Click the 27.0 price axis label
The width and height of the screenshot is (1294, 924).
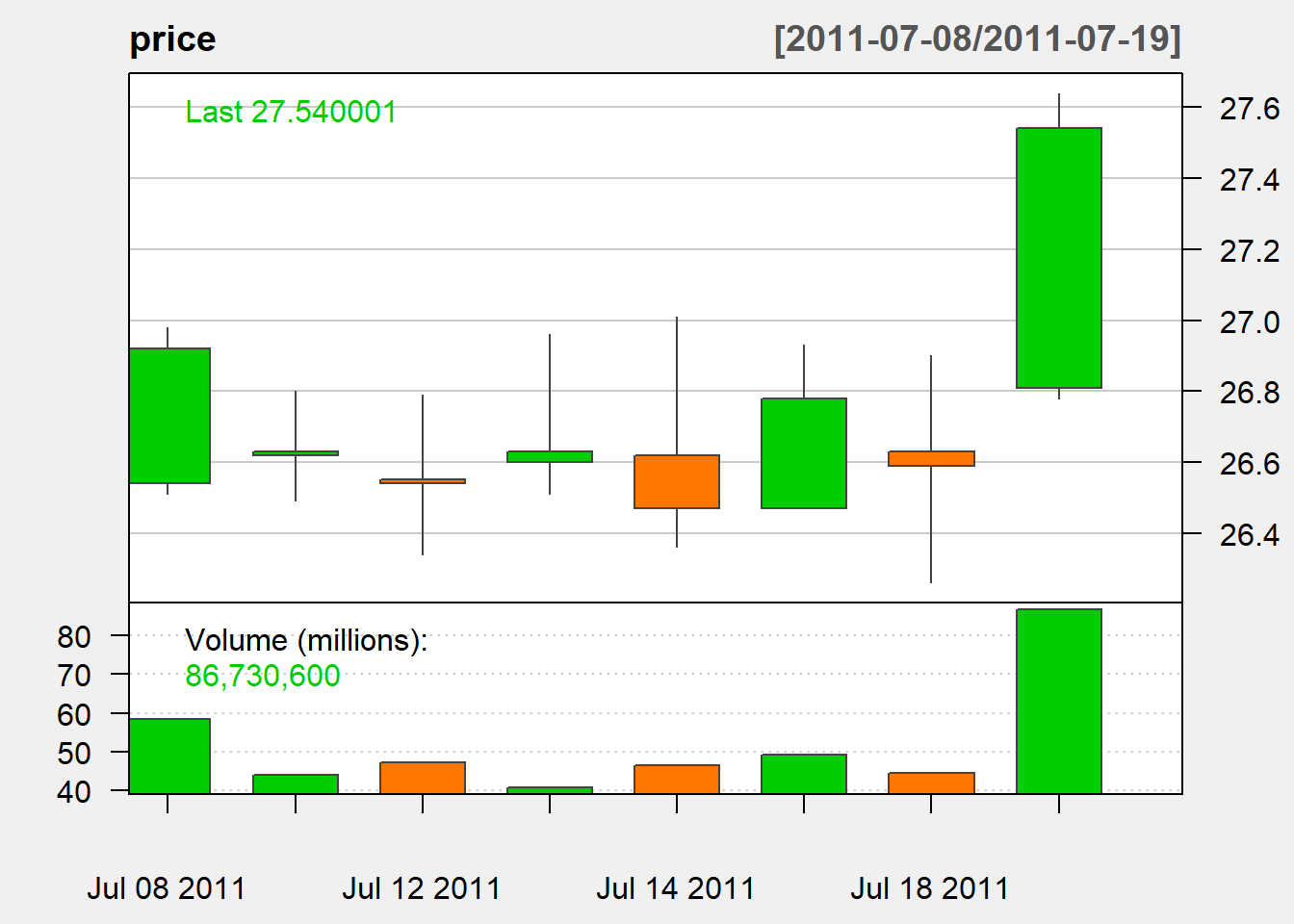[x=1249, y=322]
